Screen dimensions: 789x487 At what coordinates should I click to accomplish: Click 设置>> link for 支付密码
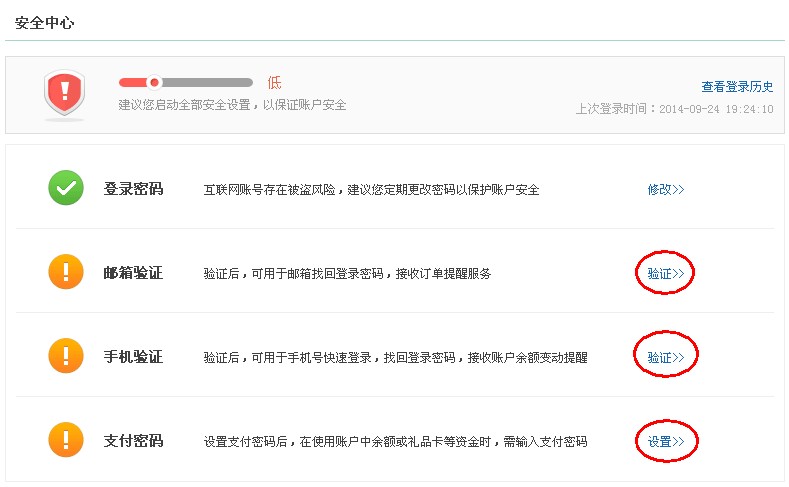pos(666,442)
